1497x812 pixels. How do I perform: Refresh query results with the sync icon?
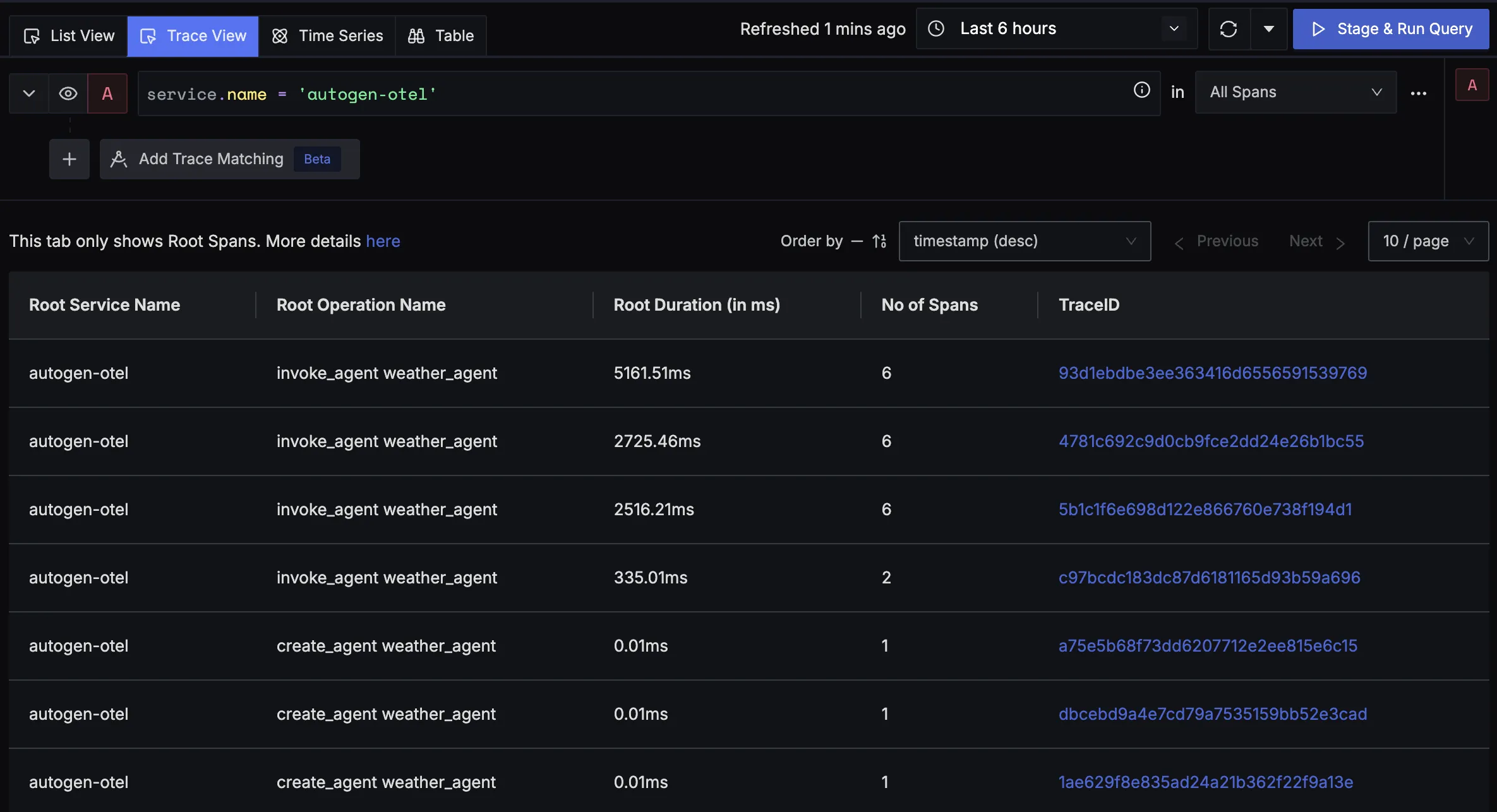[x=1228, y=28]
